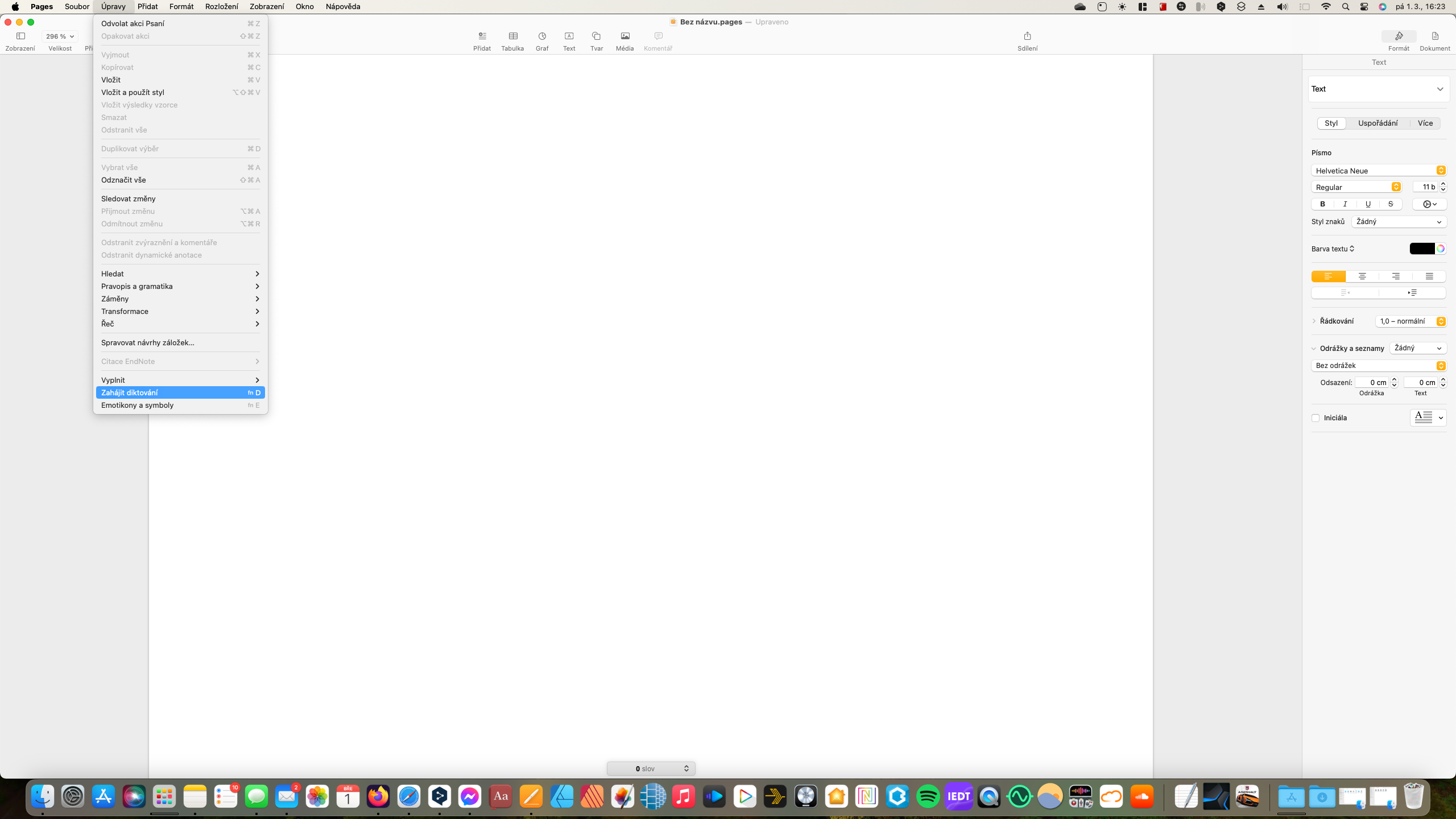Viewport: 1456px width, 819px height.
Task: Click the black text color swatch
Action: click(1421, 249)
